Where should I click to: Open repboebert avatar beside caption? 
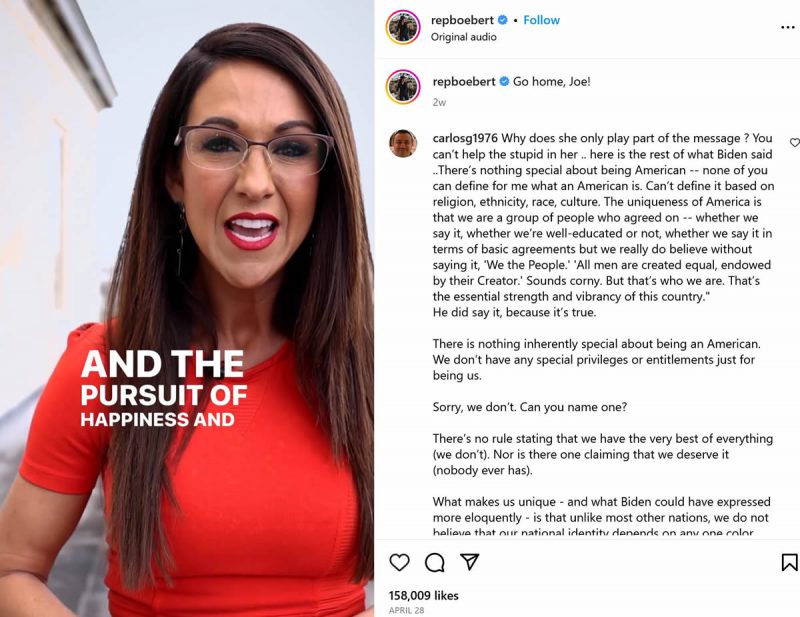403,87
